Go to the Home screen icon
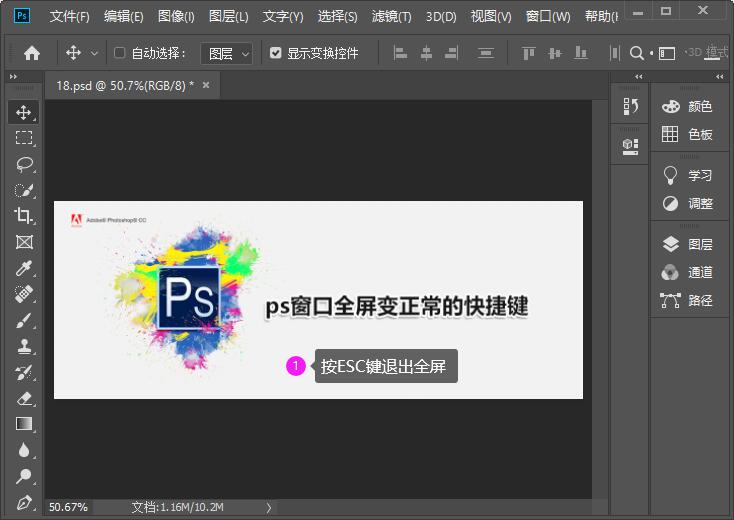Viewport: 734px width, 520px height. tap(32, 53)
